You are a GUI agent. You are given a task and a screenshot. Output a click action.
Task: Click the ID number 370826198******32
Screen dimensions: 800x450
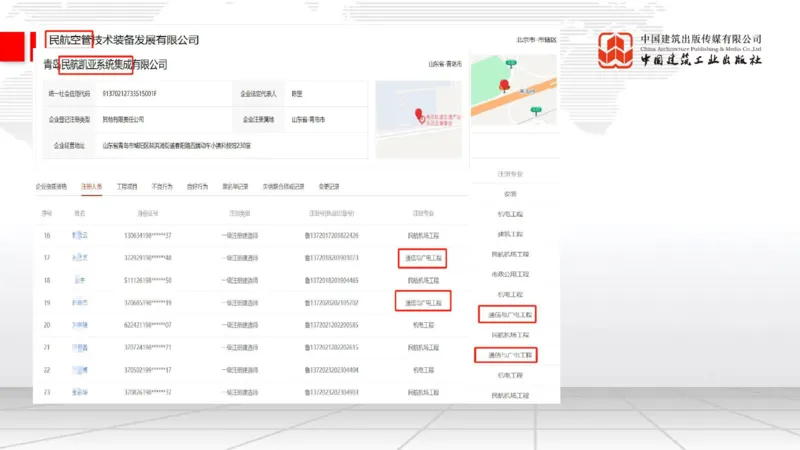coord(148,392)
